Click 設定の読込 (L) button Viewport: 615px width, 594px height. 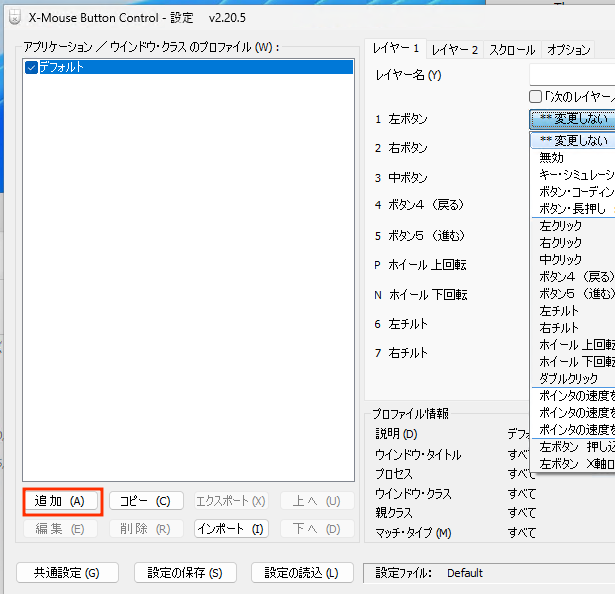[302, 573]
